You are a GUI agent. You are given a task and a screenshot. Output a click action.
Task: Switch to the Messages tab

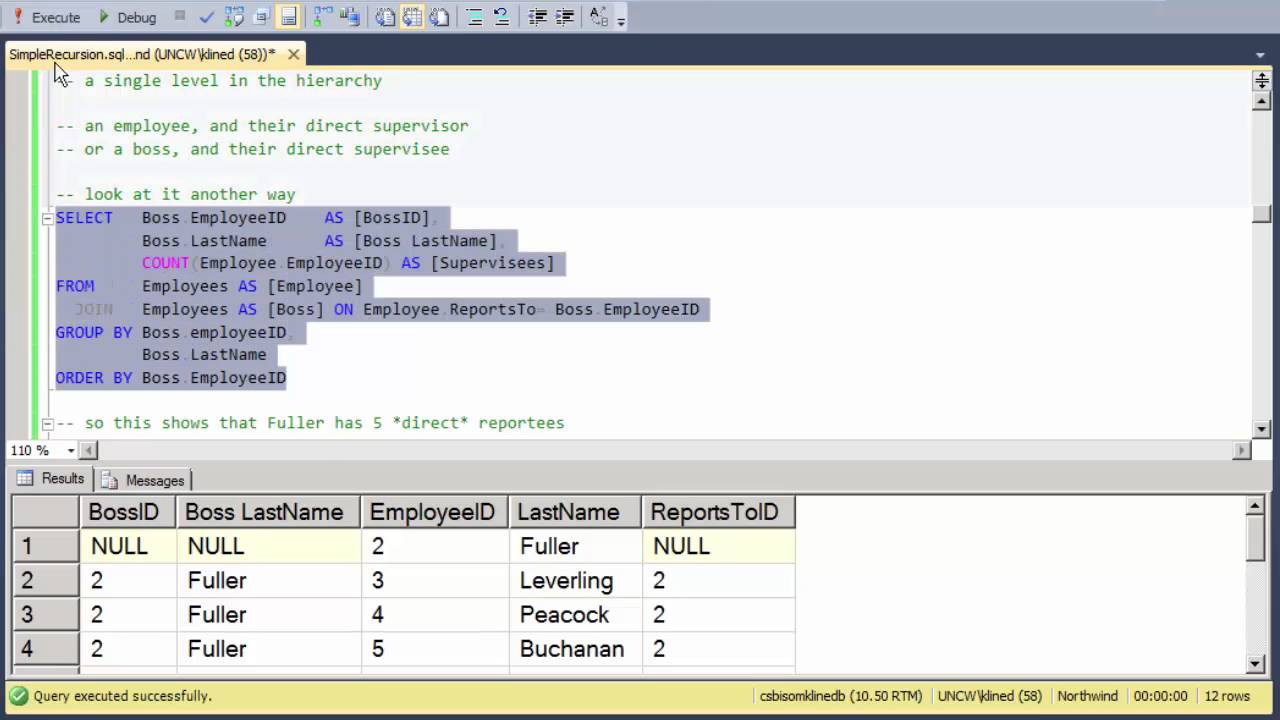click(143, 480)
